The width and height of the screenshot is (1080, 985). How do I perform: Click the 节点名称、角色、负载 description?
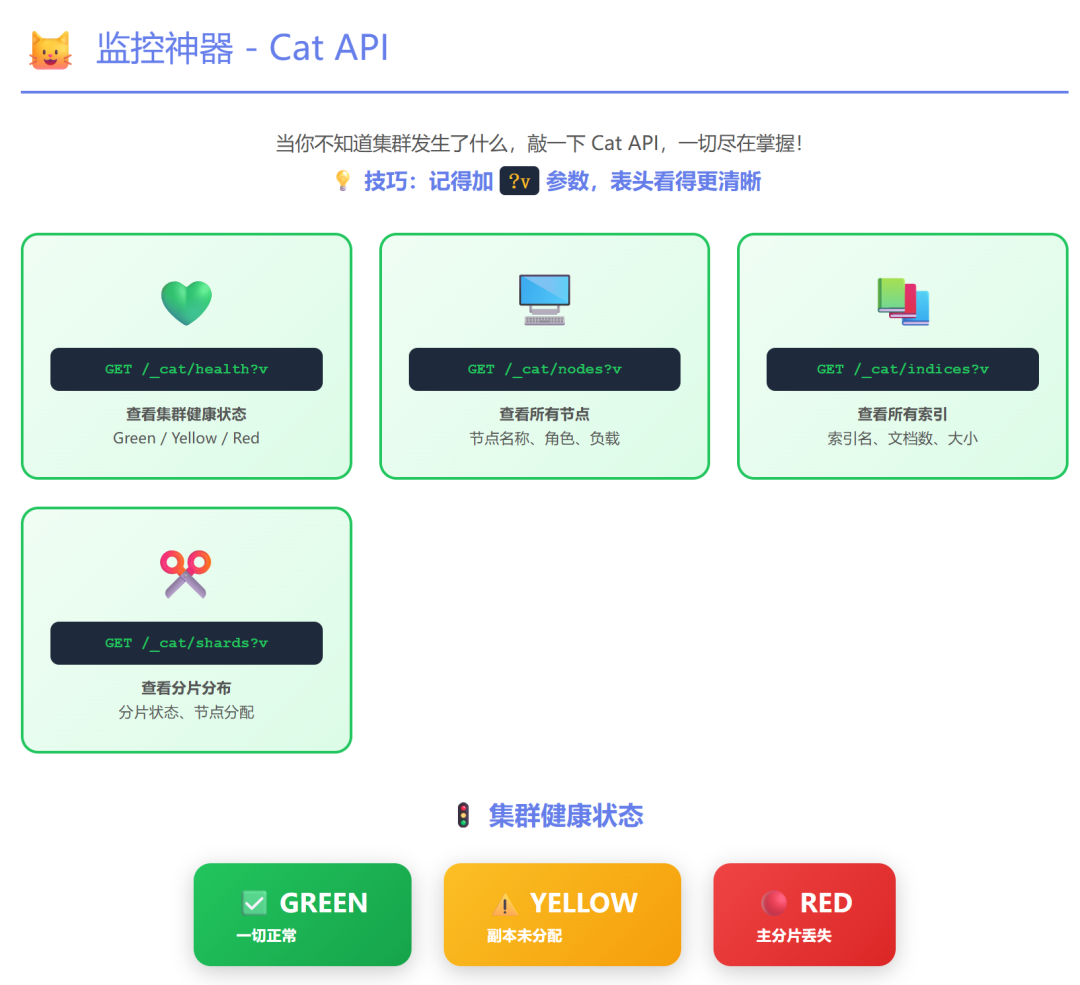(544, 438)
